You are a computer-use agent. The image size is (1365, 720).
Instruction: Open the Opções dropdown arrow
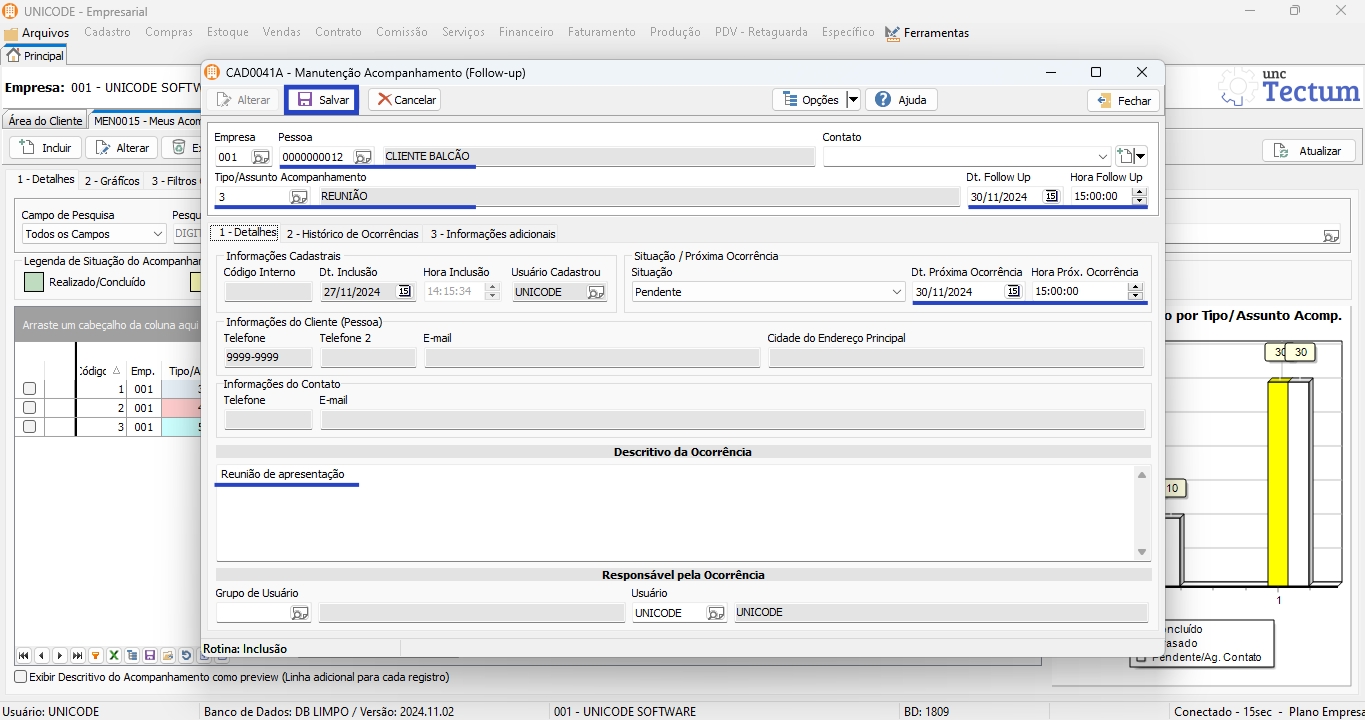(x=853, y=100)
